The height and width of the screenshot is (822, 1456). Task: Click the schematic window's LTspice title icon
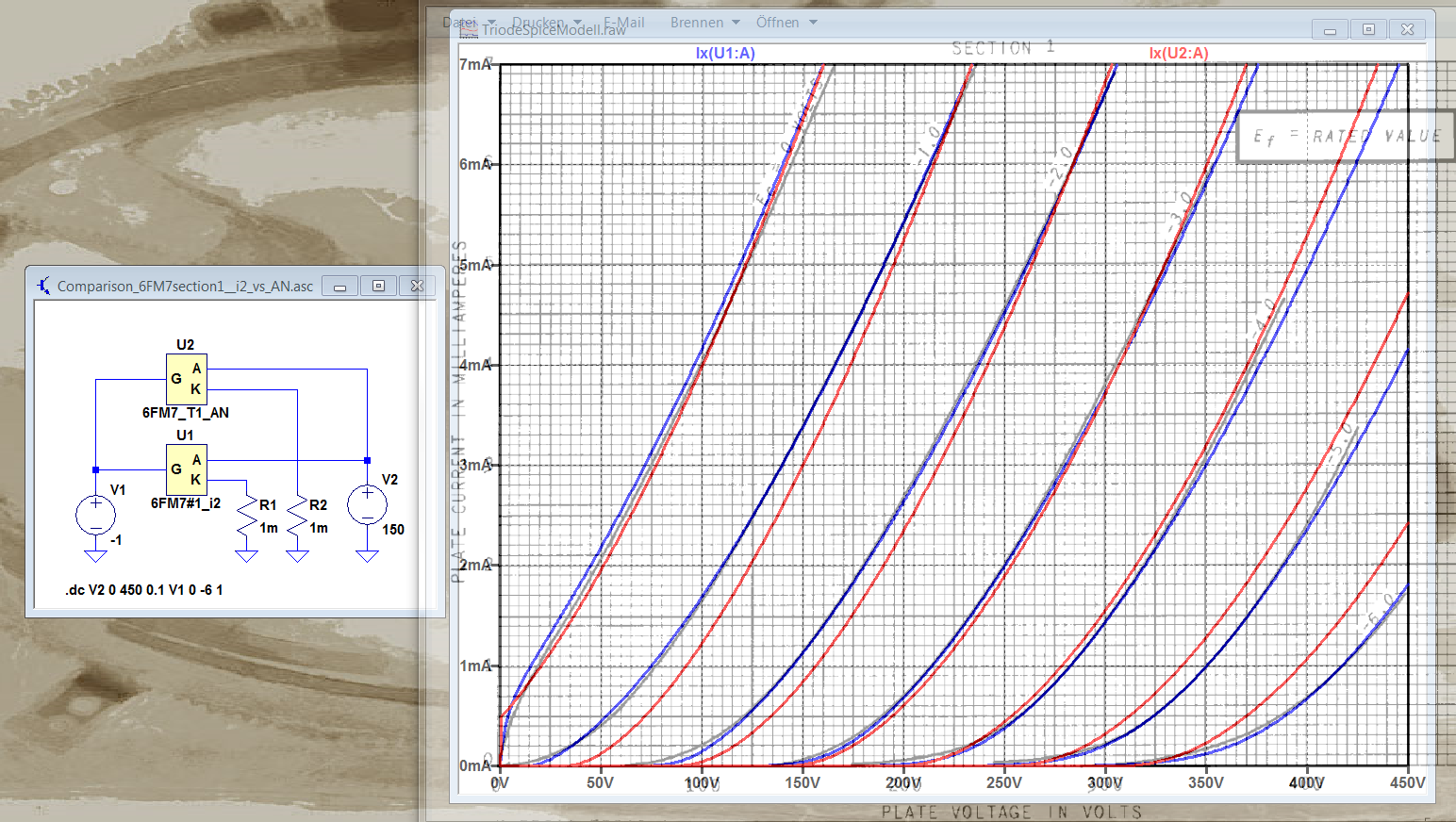(44, 286)
